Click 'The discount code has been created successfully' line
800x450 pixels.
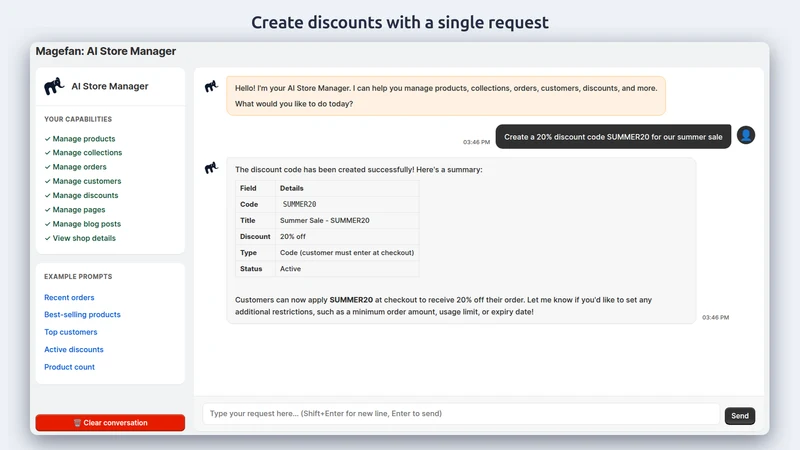click(x=359, y=170)
